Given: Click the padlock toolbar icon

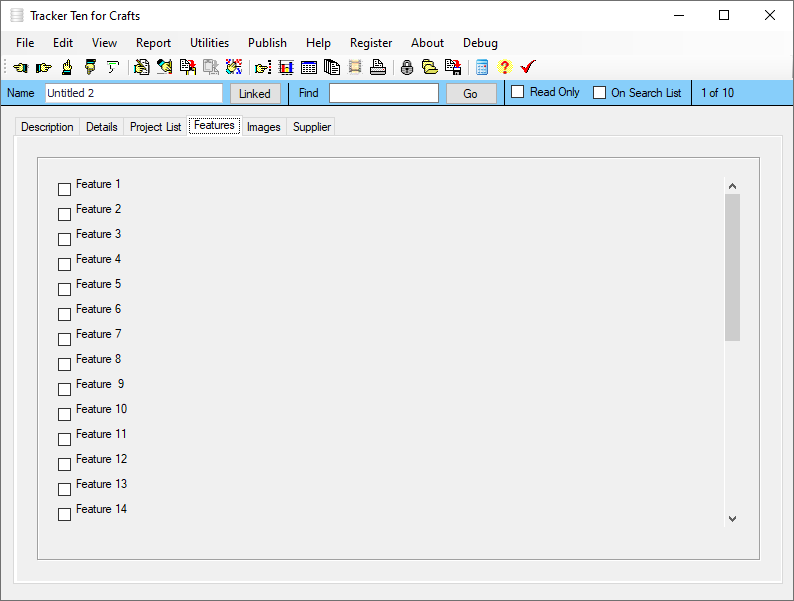Looking at the screenshot, I should [x=407, y=67].
